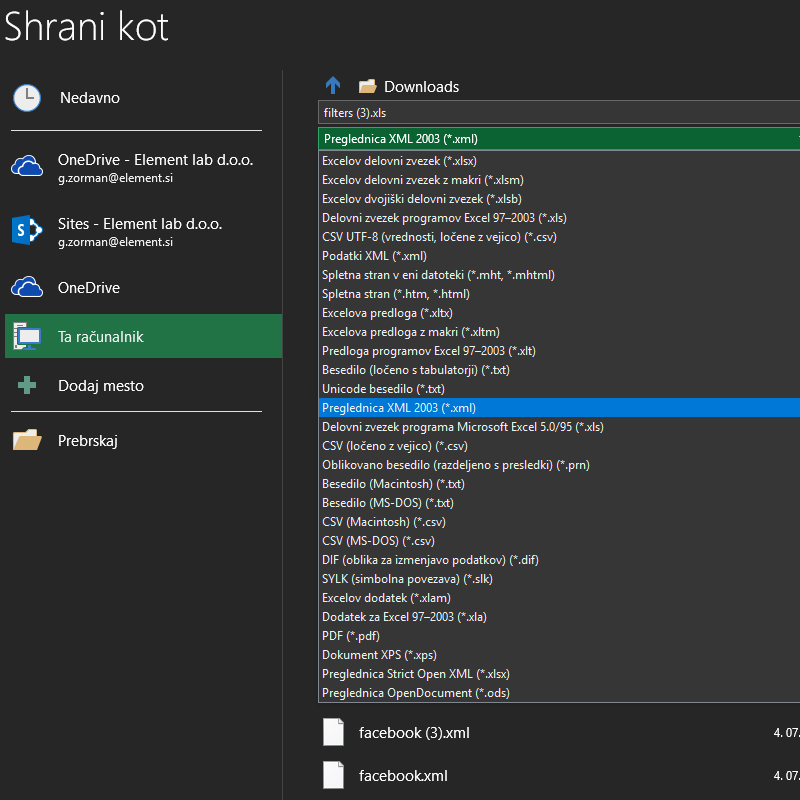Choose SYLK (simbolna povezava) (*.slk)
Image resolution: width=800 pixels, height=800 pixels.
(559, 579)
